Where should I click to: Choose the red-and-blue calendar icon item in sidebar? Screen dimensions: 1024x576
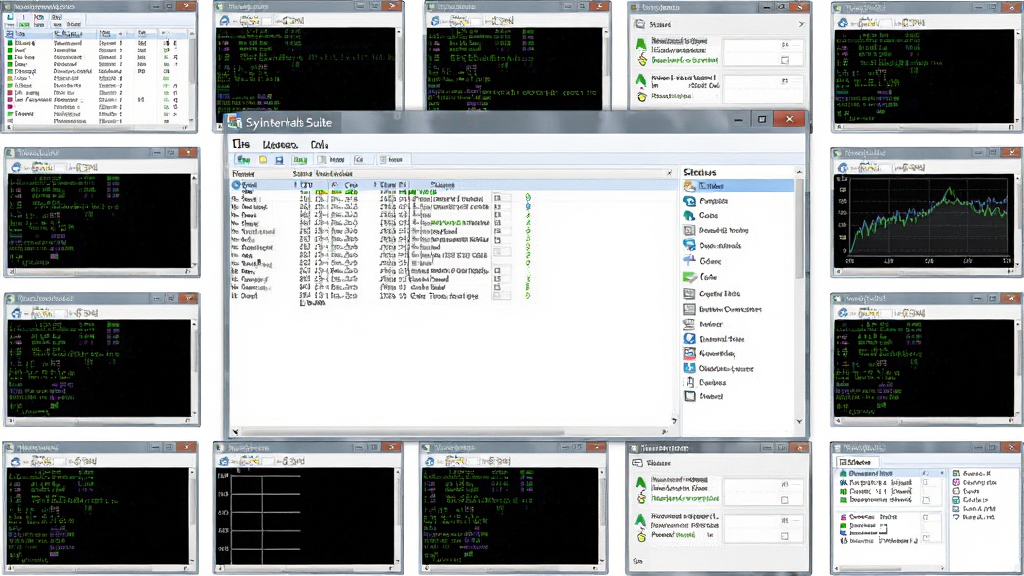coord(689,353)
